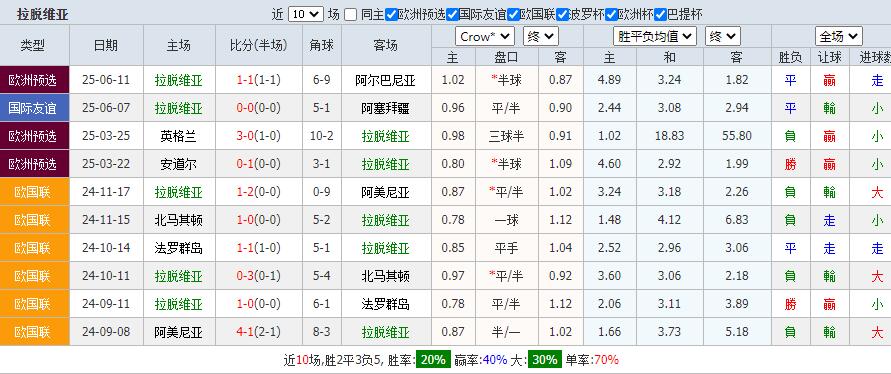Click the 比分(半场) column header
The height and width of the screenshot is (374, 891).
point(259,45)
